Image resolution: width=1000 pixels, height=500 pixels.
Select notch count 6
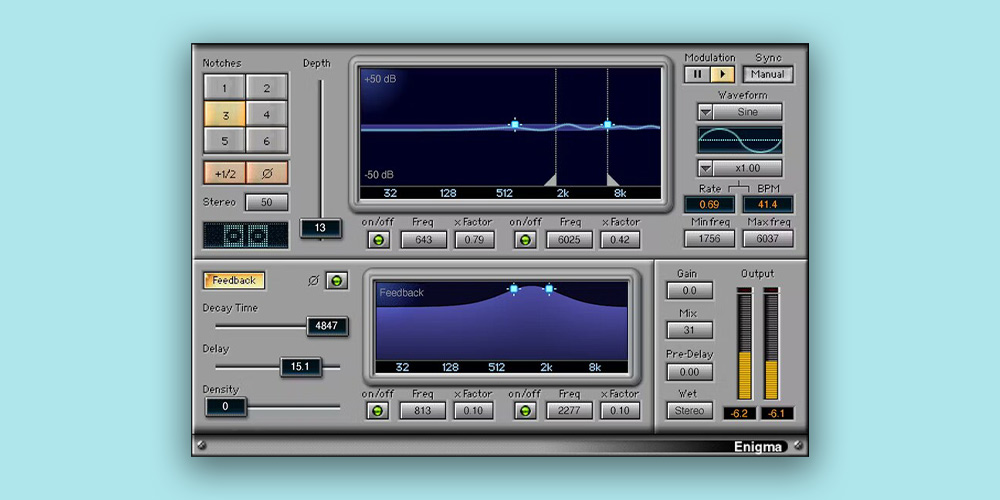coord(267,141)
